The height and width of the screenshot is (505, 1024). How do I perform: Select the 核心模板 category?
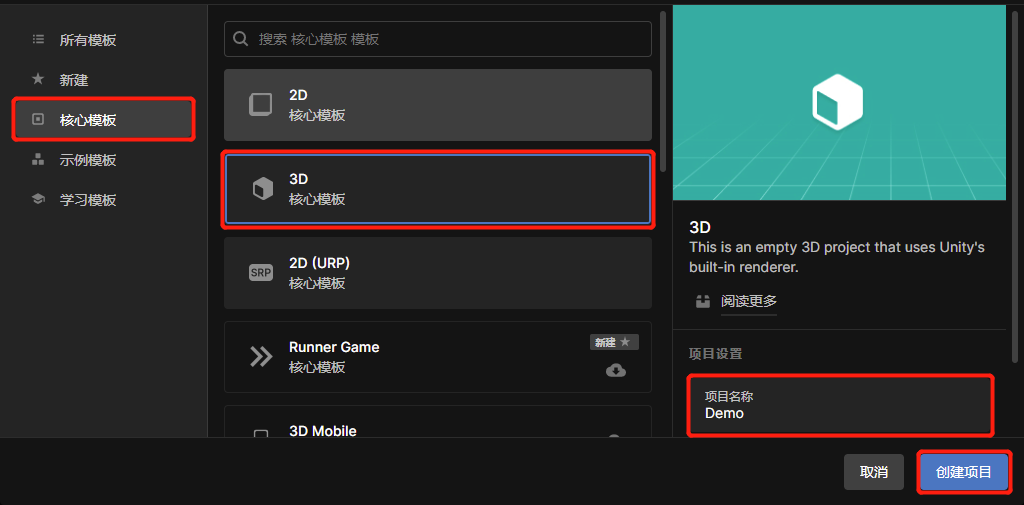pos(104,120)
